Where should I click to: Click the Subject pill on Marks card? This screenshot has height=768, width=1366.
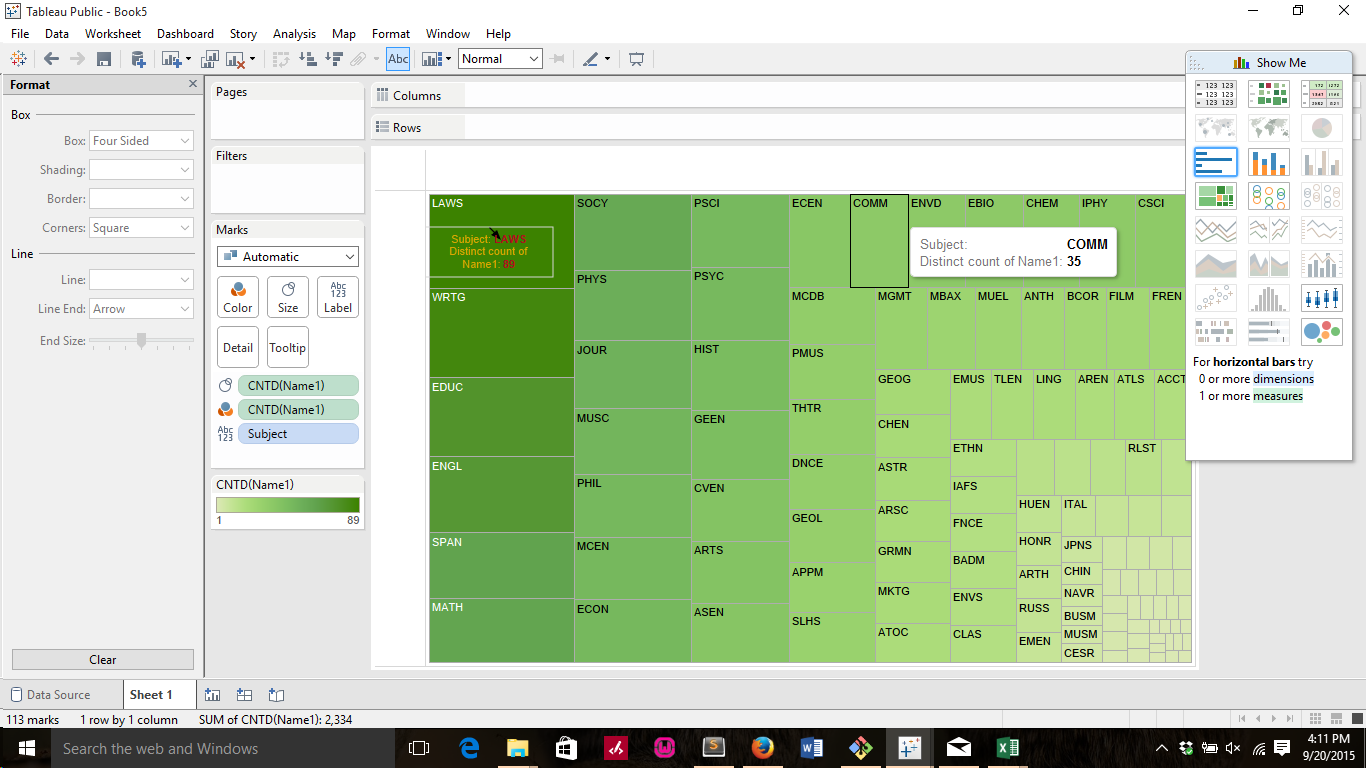[298, 434]
